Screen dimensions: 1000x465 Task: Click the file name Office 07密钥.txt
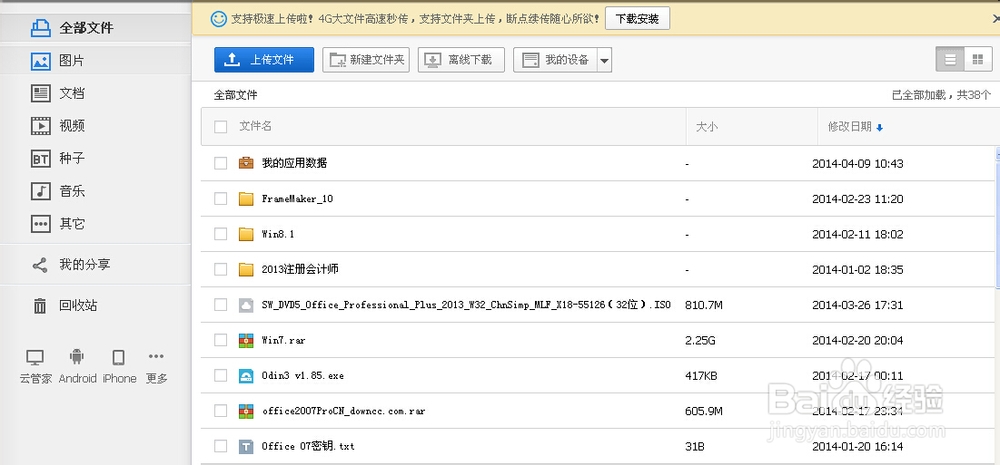[308, 447]
